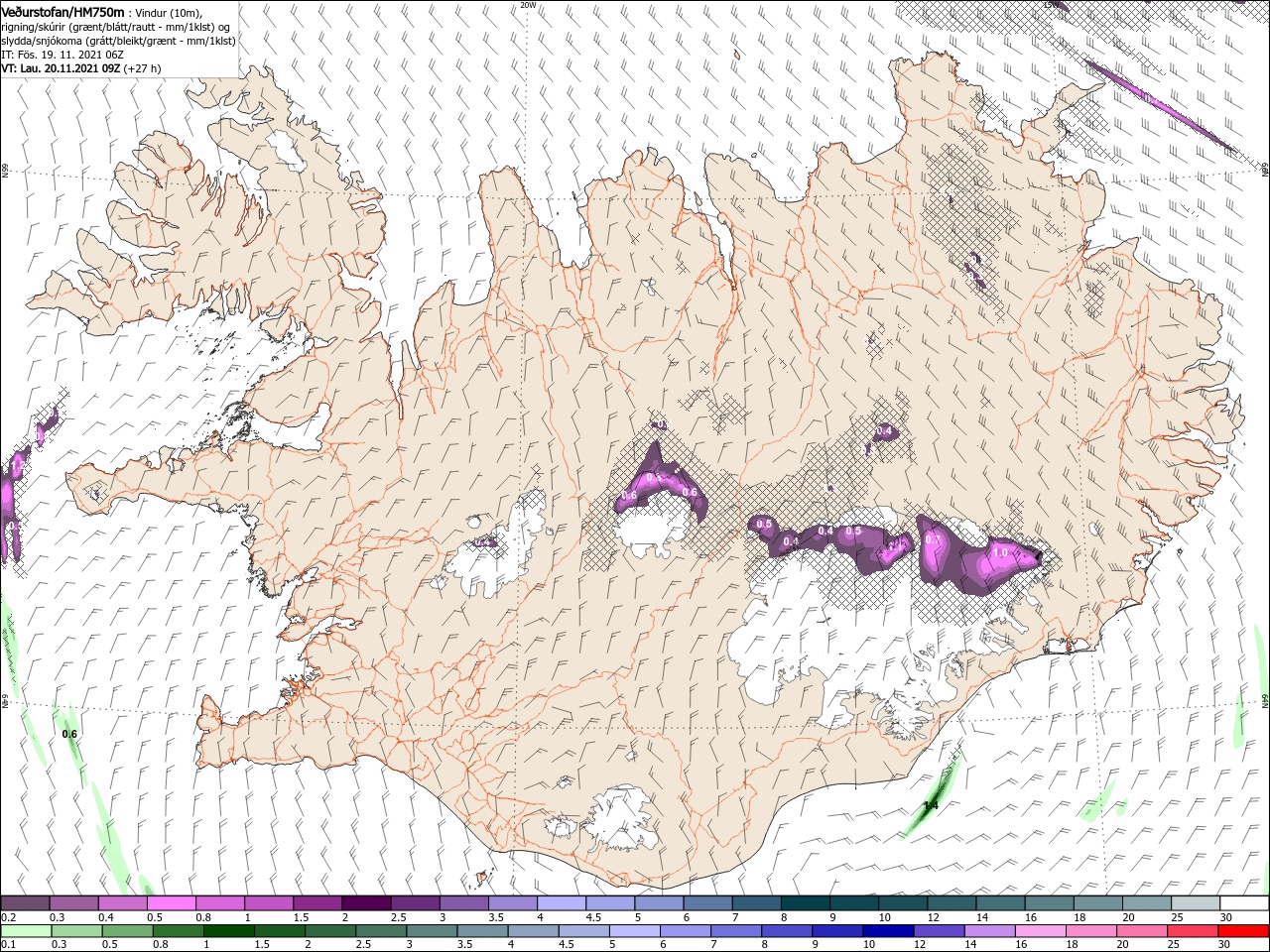Click the 1.0 snowfall value on pink area
The height and width of the screenshot is (952, 1270).
coord(1000,552)
